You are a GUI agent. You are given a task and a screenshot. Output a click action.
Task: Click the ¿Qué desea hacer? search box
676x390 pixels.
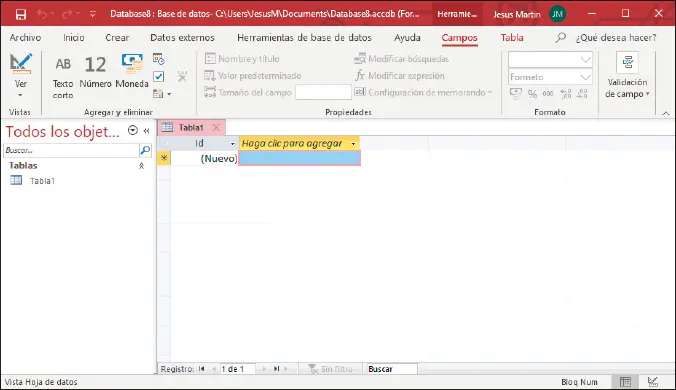coord(616,38)
